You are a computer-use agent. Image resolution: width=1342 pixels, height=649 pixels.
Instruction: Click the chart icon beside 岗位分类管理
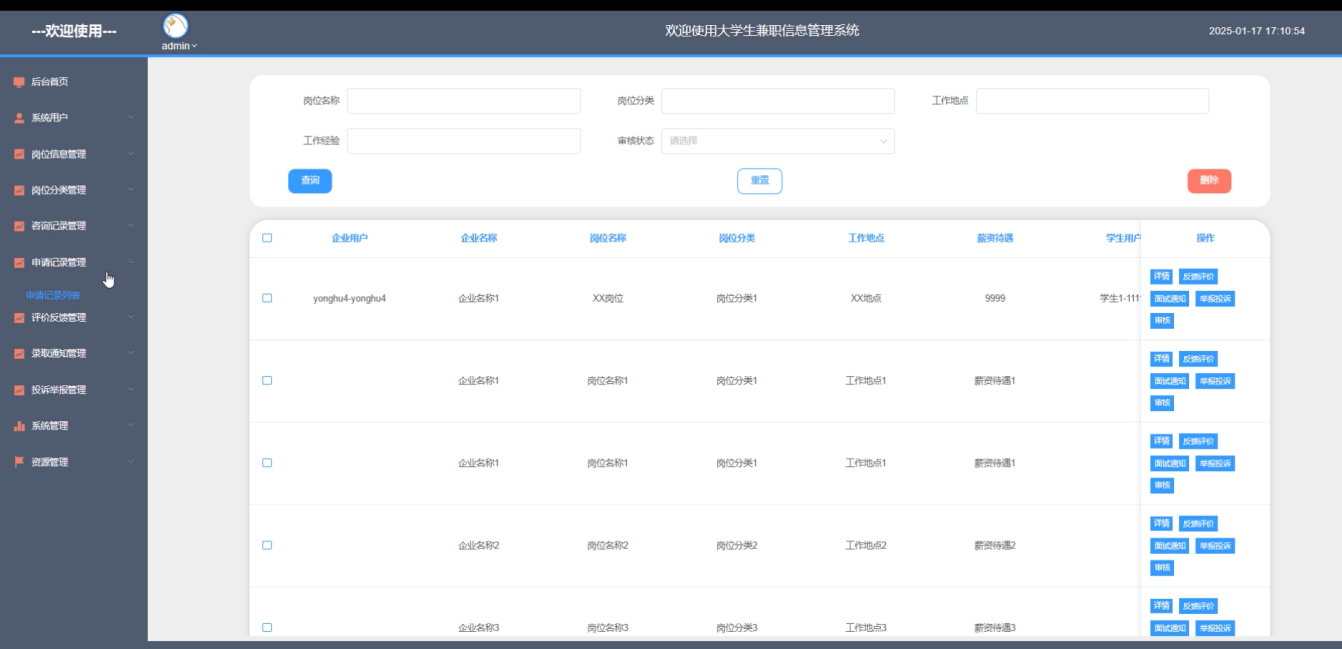19,190
